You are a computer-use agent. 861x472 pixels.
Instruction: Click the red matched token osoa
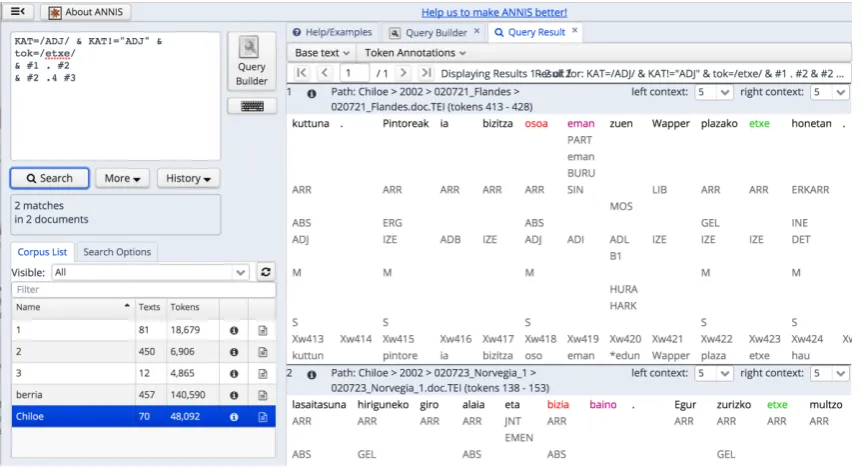(536, 123)
